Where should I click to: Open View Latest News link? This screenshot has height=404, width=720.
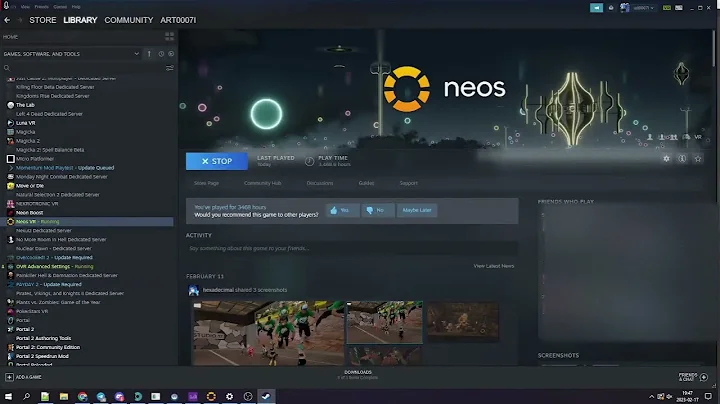coord(494,266)
